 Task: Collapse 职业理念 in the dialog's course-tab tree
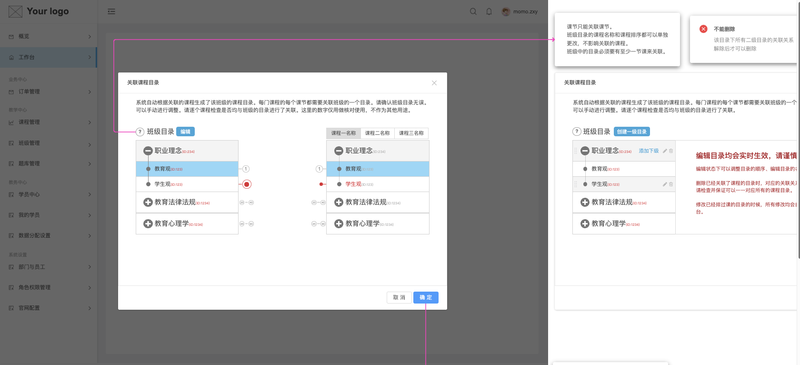click(x=339, y=151)
